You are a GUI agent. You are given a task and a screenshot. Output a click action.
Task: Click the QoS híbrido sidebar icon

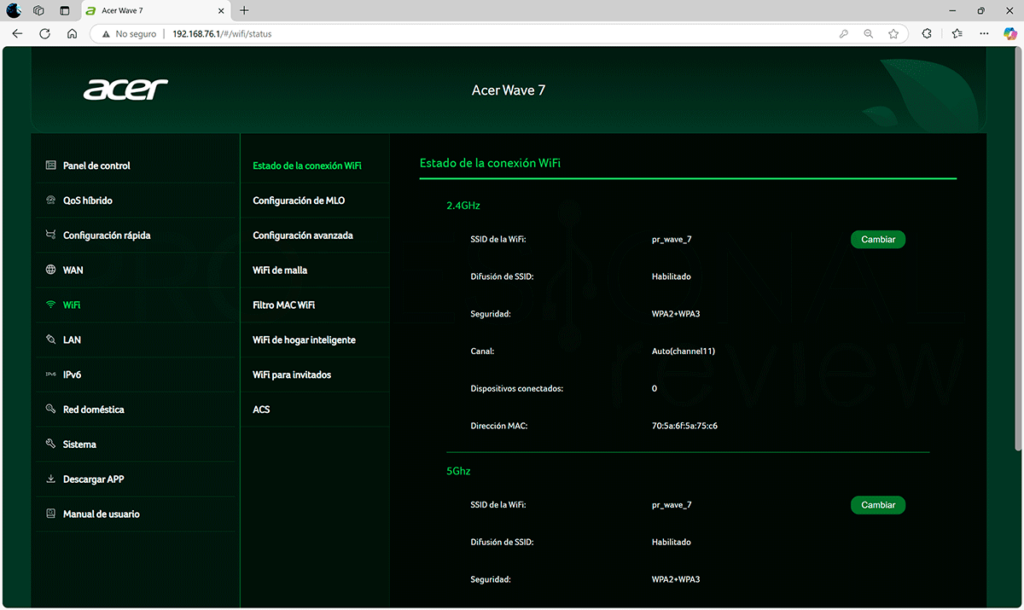click(x=50, y=200)
